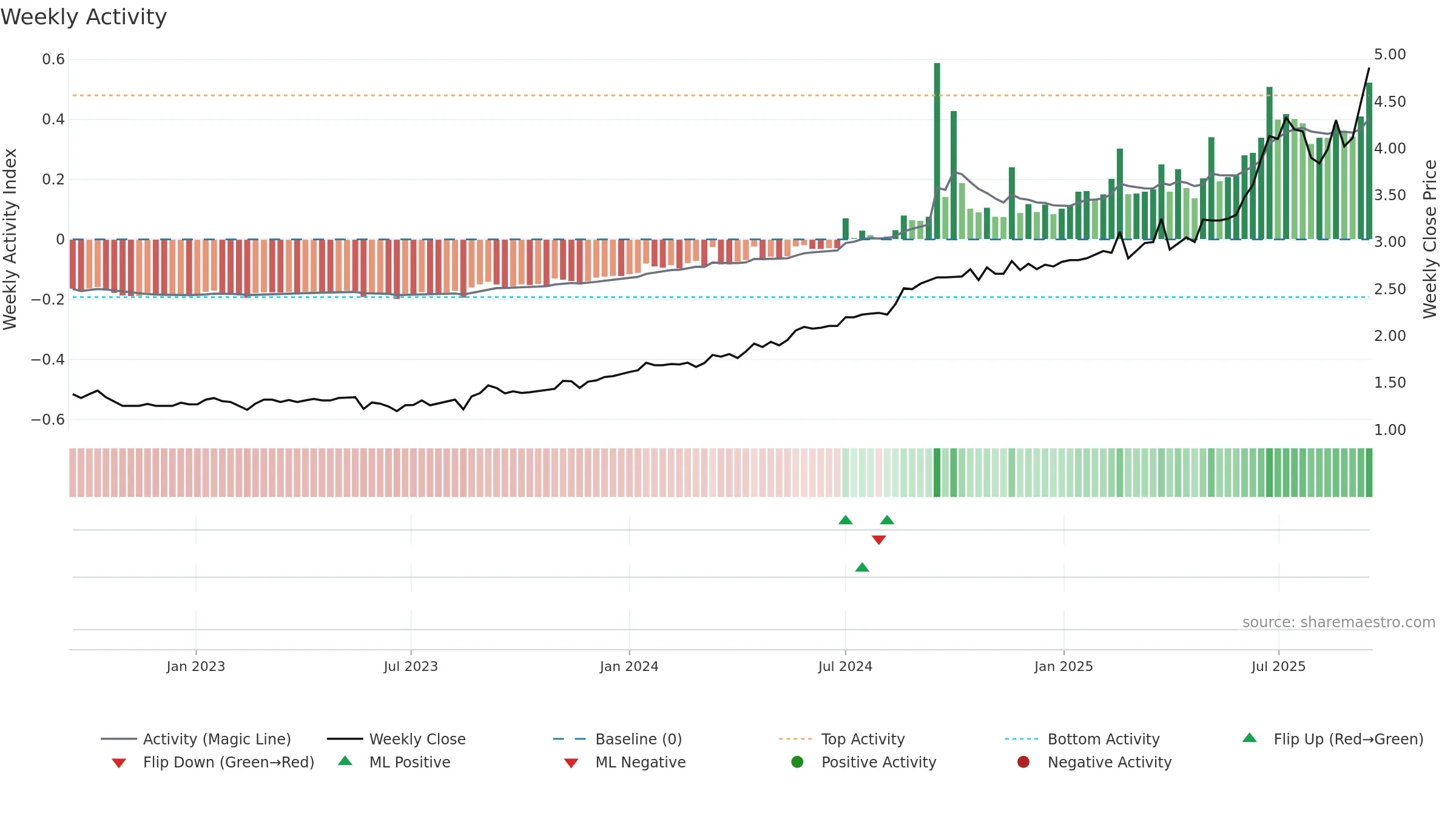Click the Weekly Activity Index axis title

tap(10, 239)
